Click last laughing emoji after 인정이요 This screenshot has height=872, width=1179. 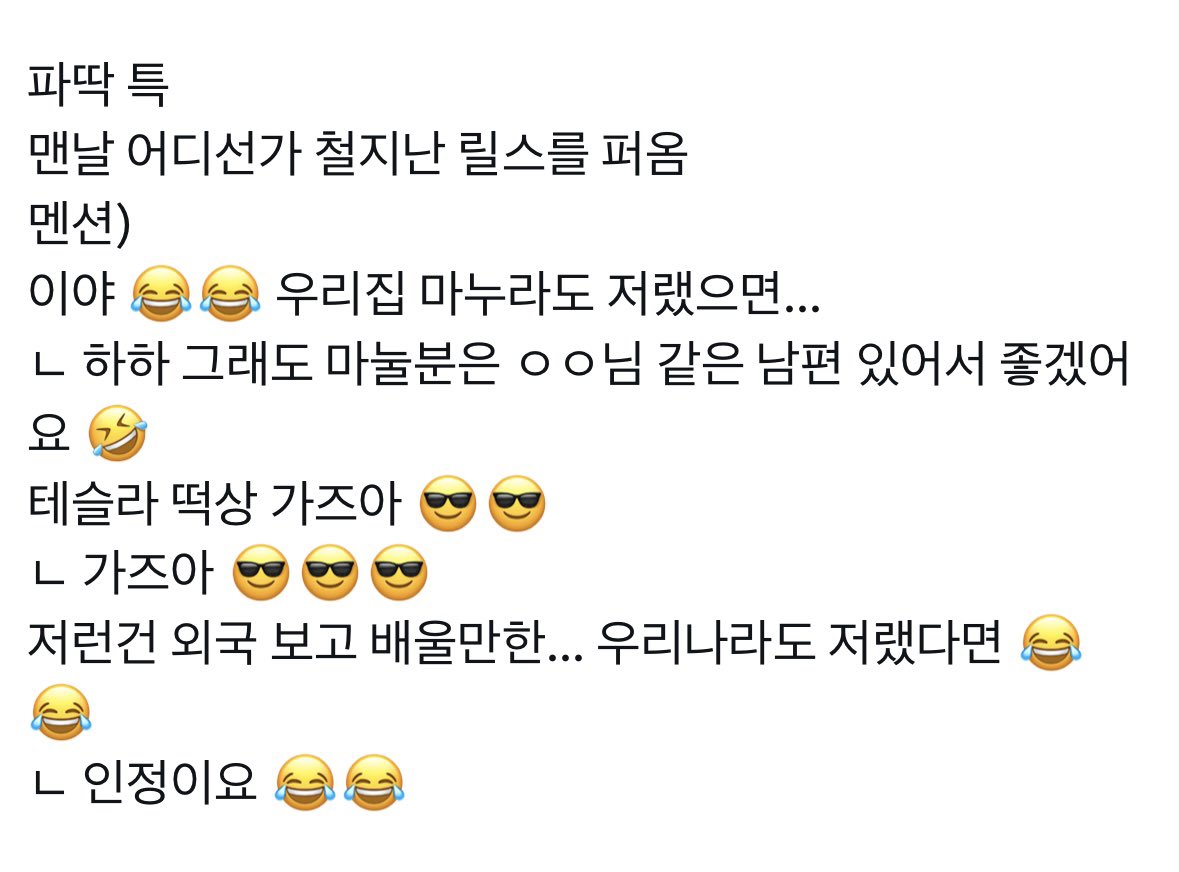(x=374, y=782)
